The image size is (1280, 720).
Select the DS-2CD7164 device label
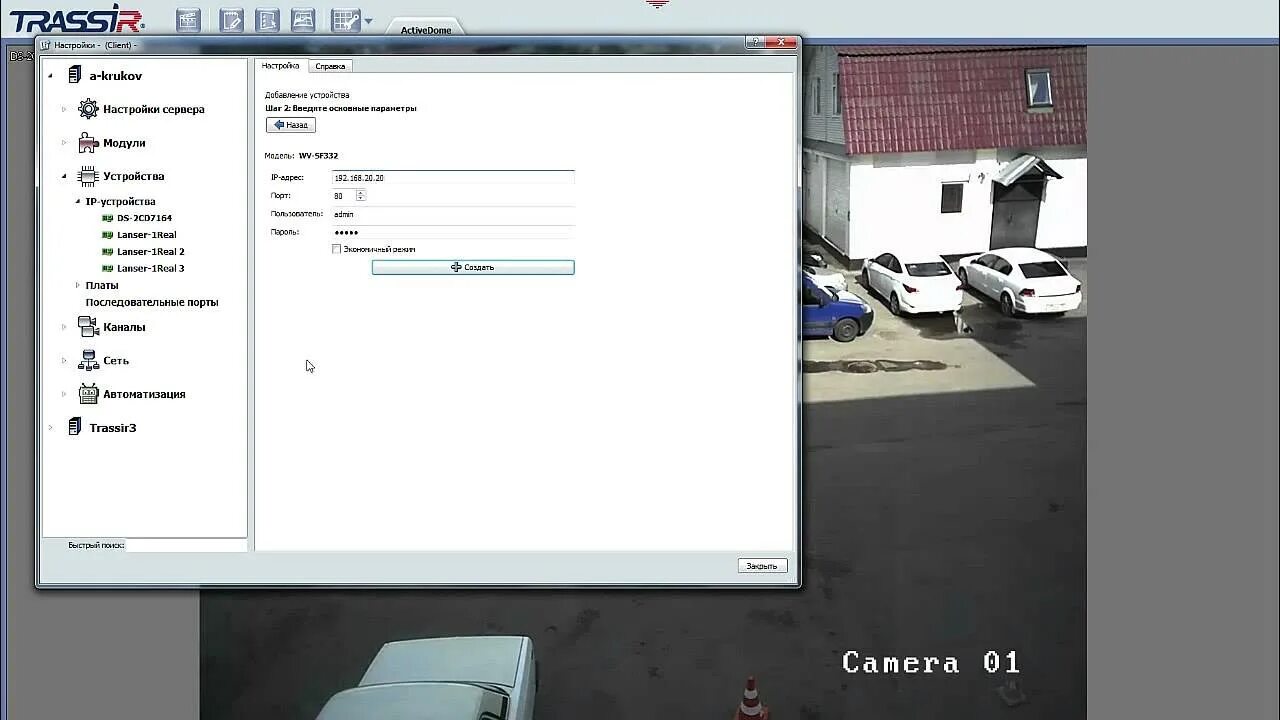click(x=144, y=218)
